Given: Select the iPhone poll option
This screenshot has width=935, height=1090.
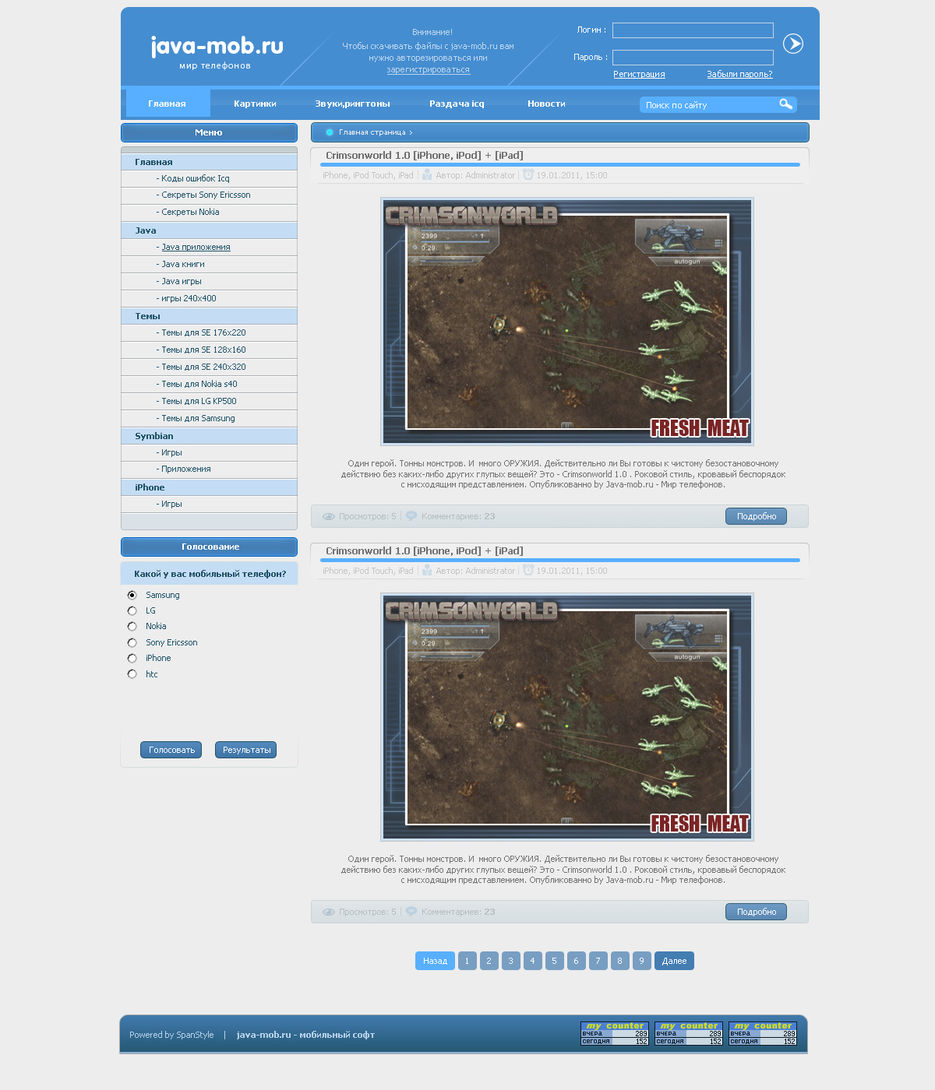Looking at the screenshot, I should coord(132,658).
